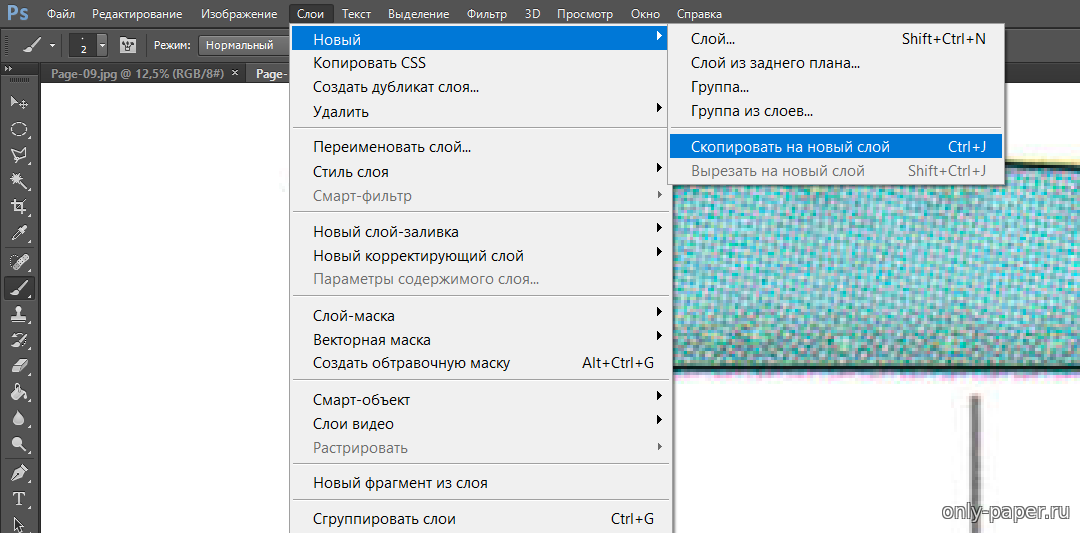Screen dimensions: 1080x533
Task: Select the Crop tool
Action: click(x=18, y=208)
